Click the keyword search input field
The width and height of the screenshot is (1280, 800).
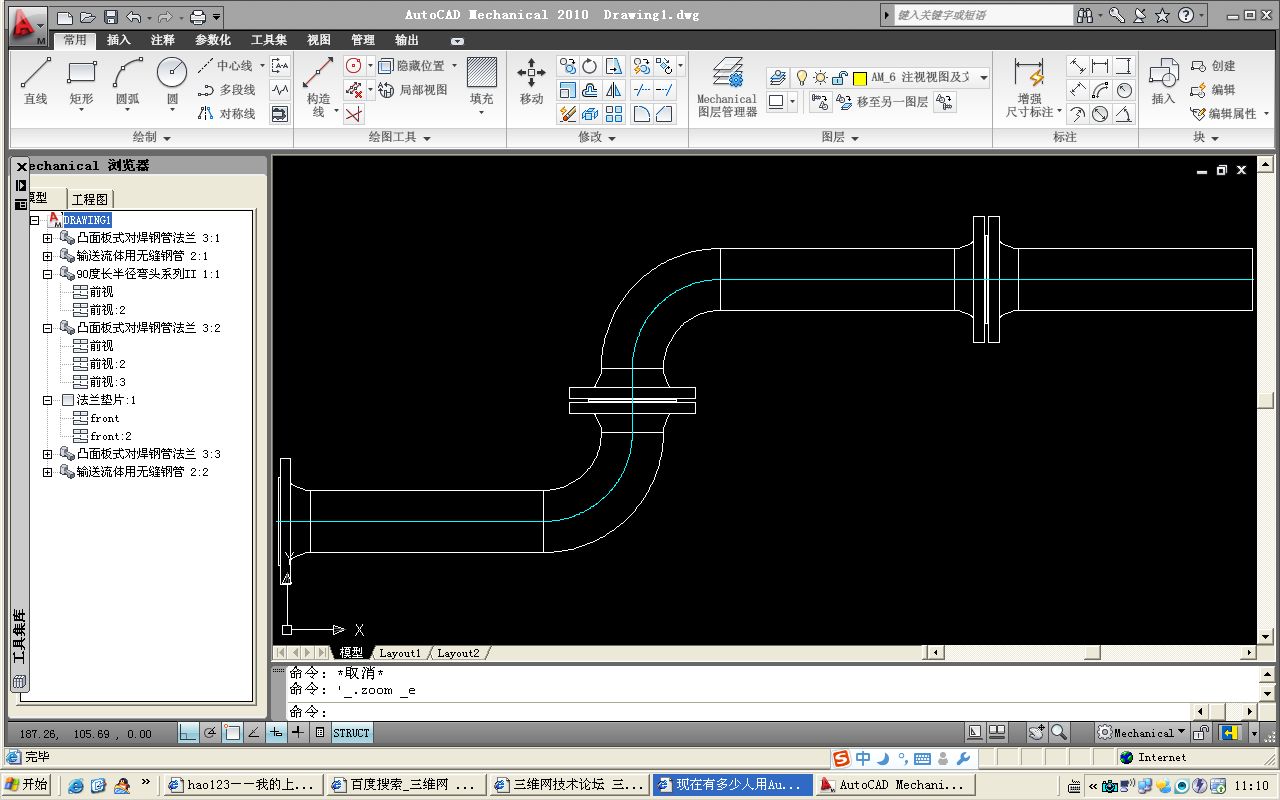coord(980,15)
